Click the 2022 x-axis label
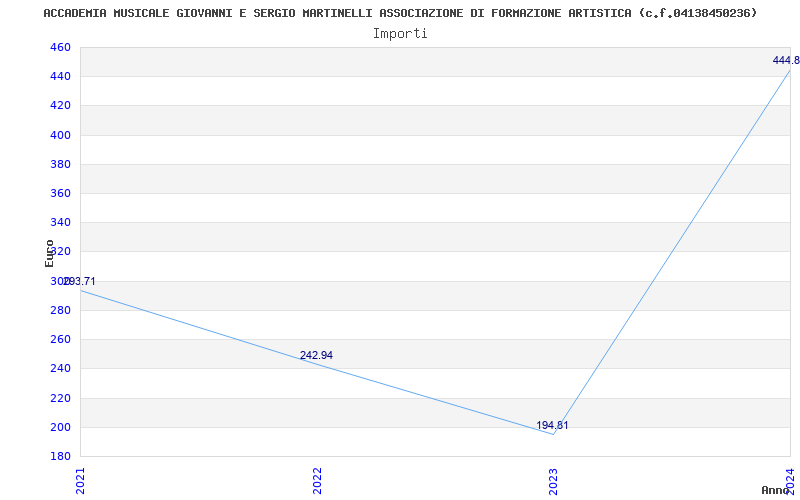Viewport: 800px width, 500px height. [317, 481]
